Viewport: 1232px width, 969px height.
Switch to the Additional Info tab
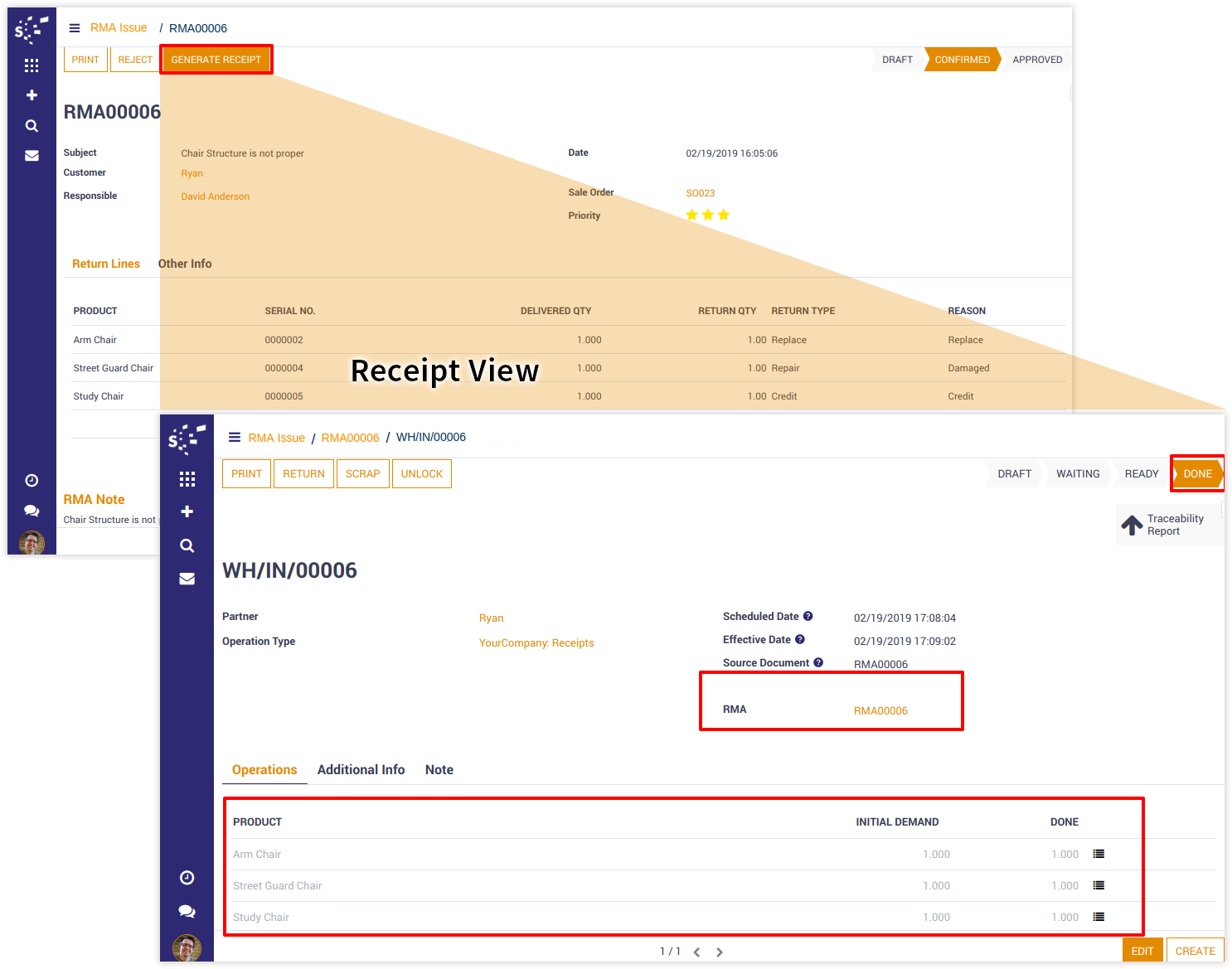point(361,770)
